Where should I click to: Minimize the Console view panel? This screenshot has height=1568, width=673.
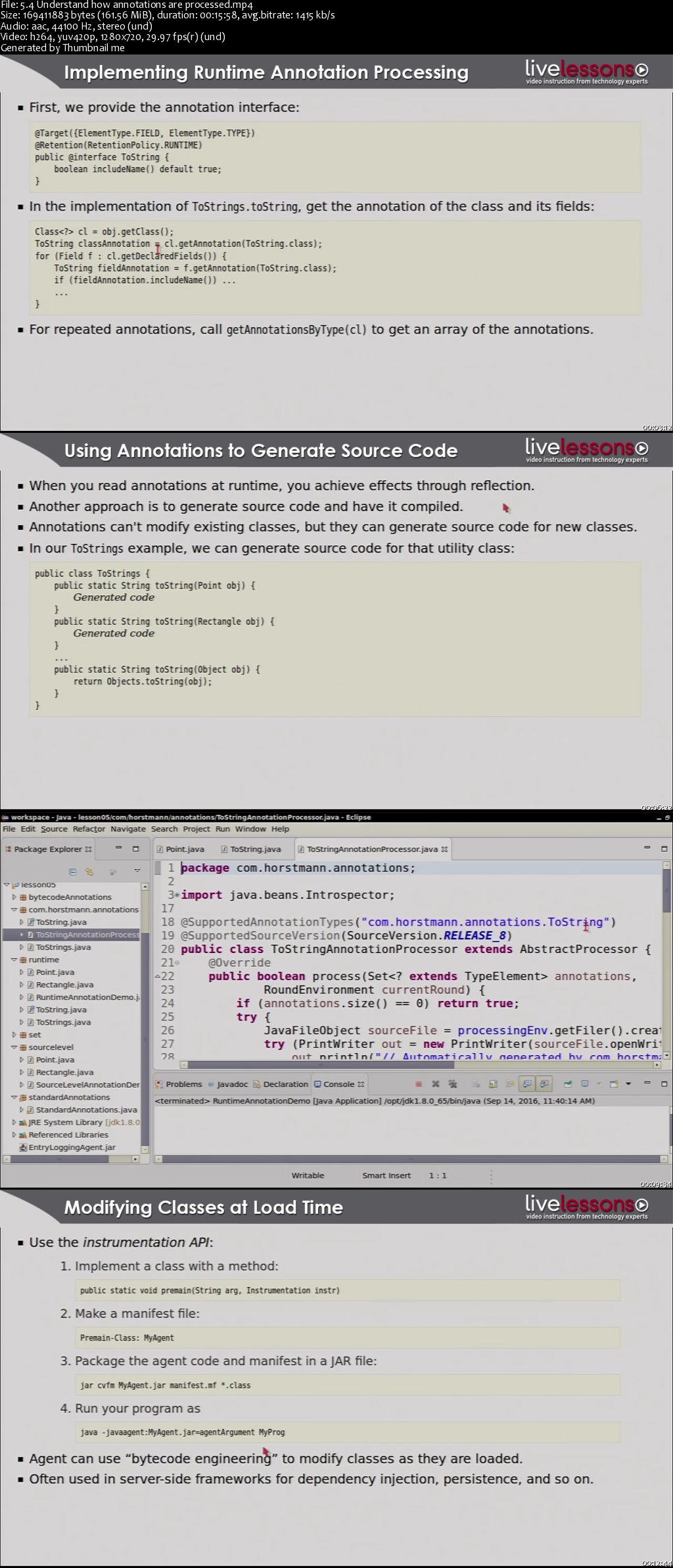(647, 1083)
